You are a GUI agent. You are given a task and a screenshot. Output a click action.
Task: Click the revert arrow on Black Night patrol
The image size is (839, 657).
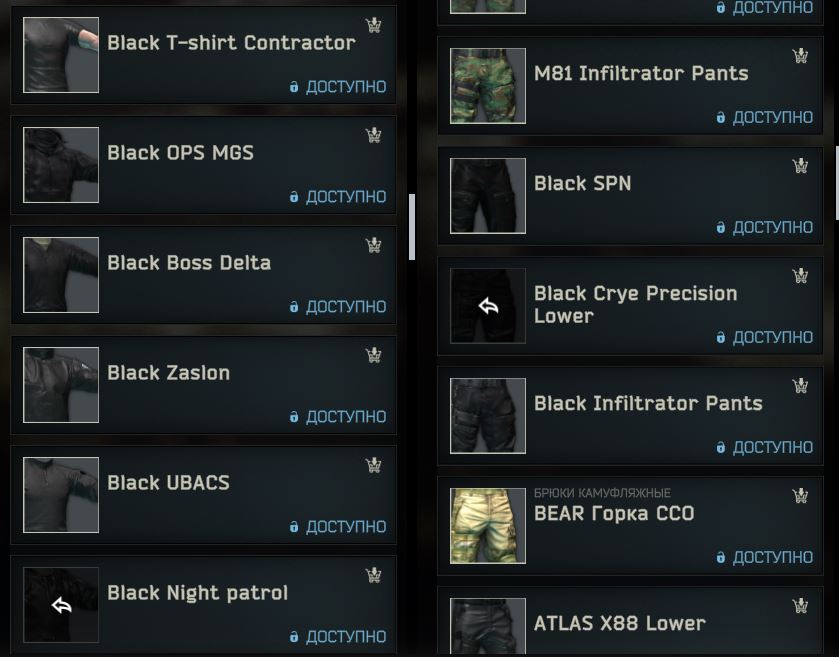pos(62,605)
